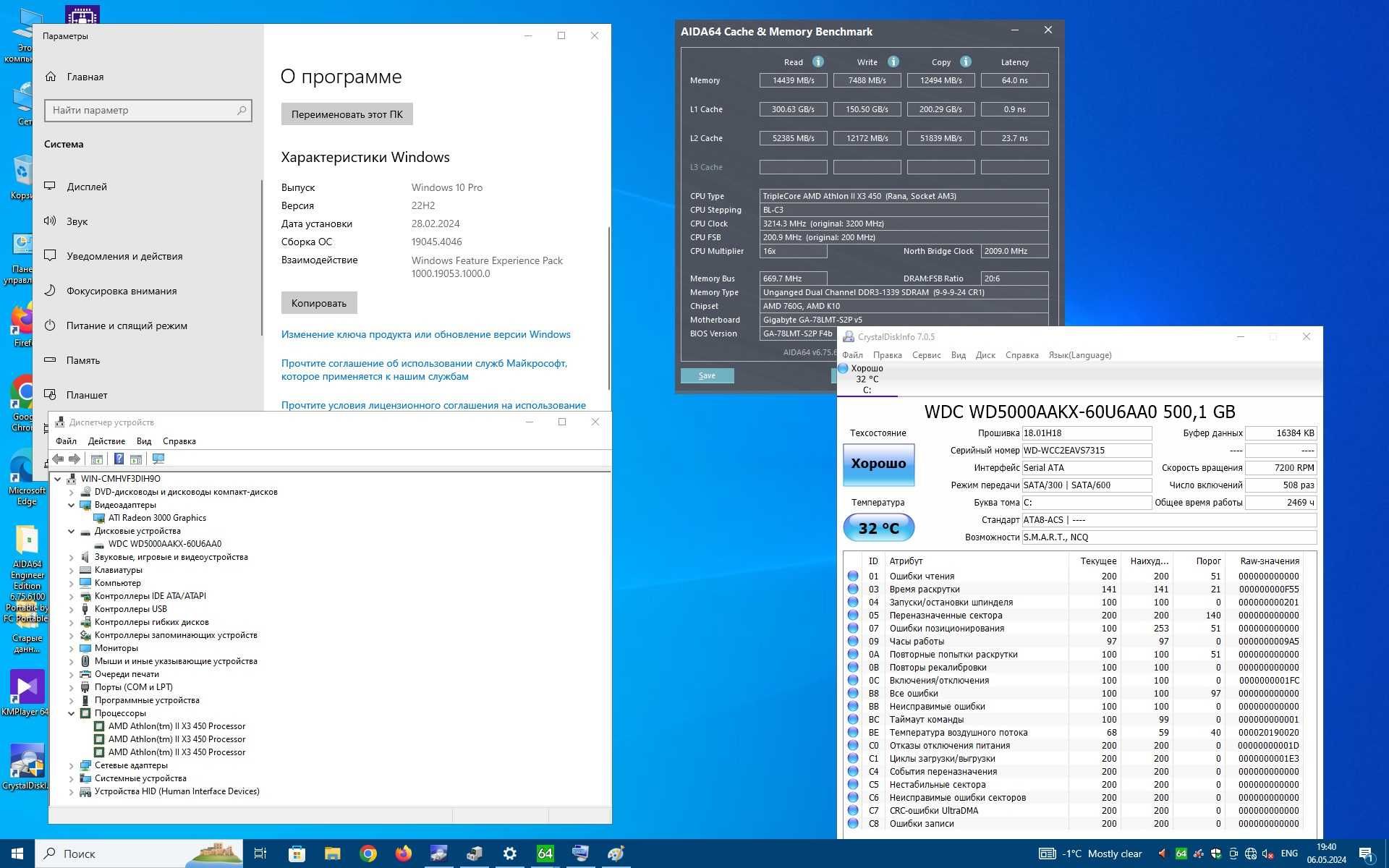Select the last AMD Athlon II X3 450 Processor entry
Screen dimensions: 1389x868
(x=177, y=752)
